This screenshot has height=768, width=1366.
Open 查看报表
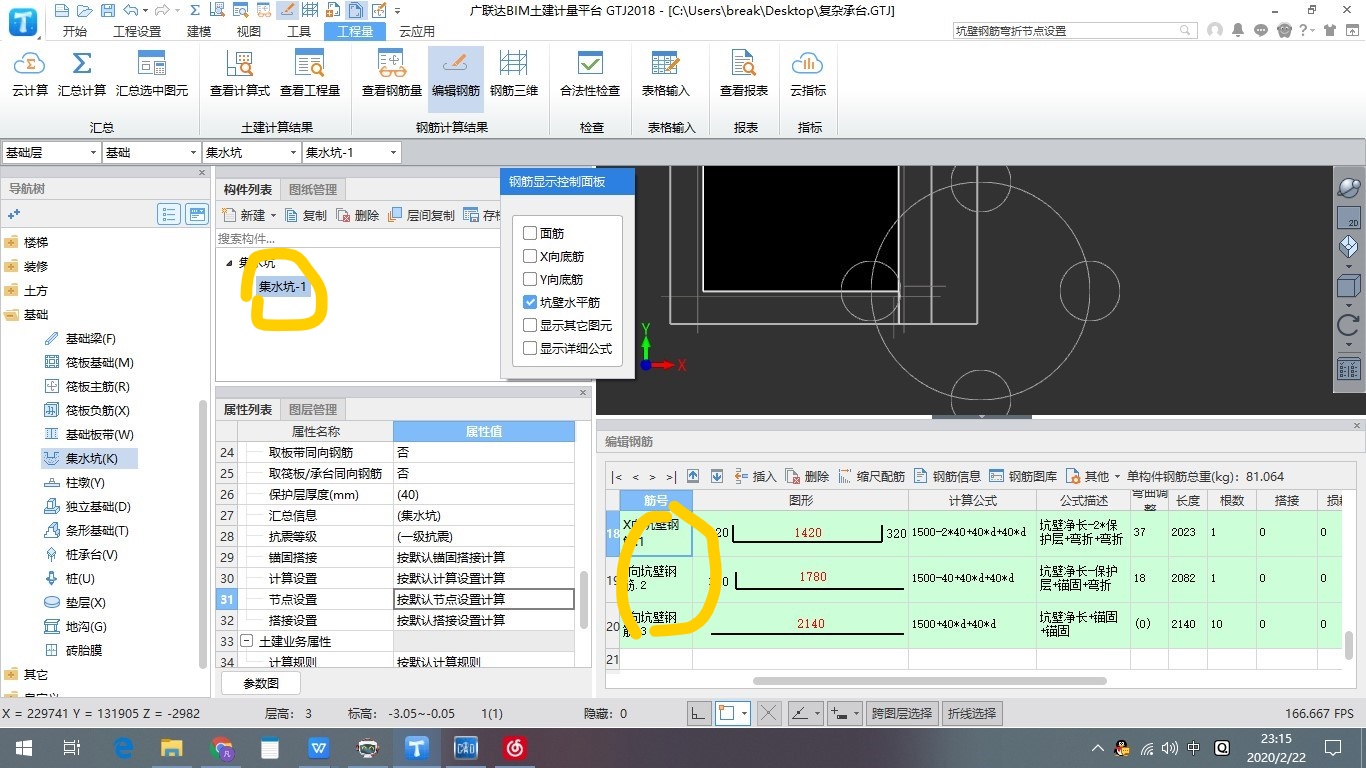pyautogui.click(x=744, y=75)
